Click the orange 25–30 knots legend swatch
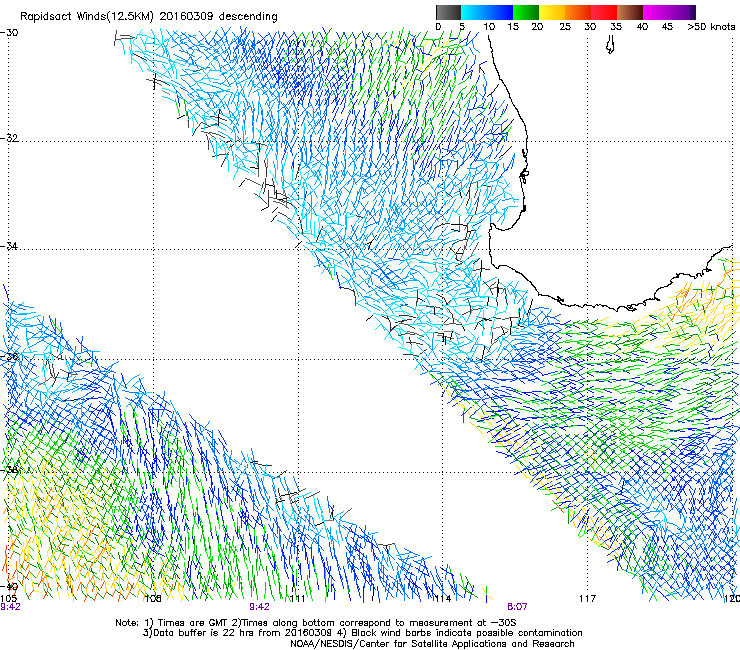This screenshot has height=650, width=740. 578,12
